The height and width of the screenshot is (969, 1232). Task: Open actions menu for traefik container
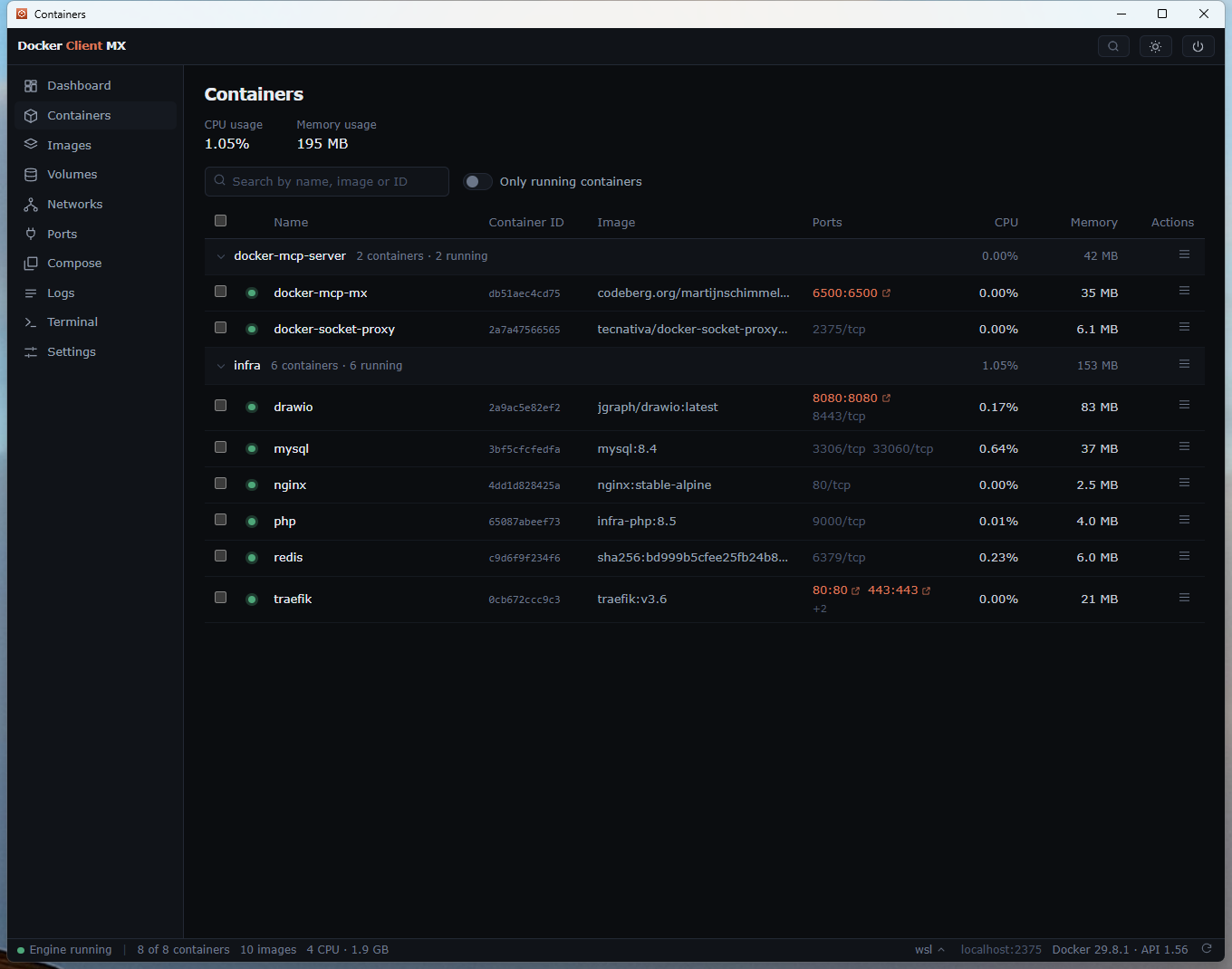tap(1184, 599)
